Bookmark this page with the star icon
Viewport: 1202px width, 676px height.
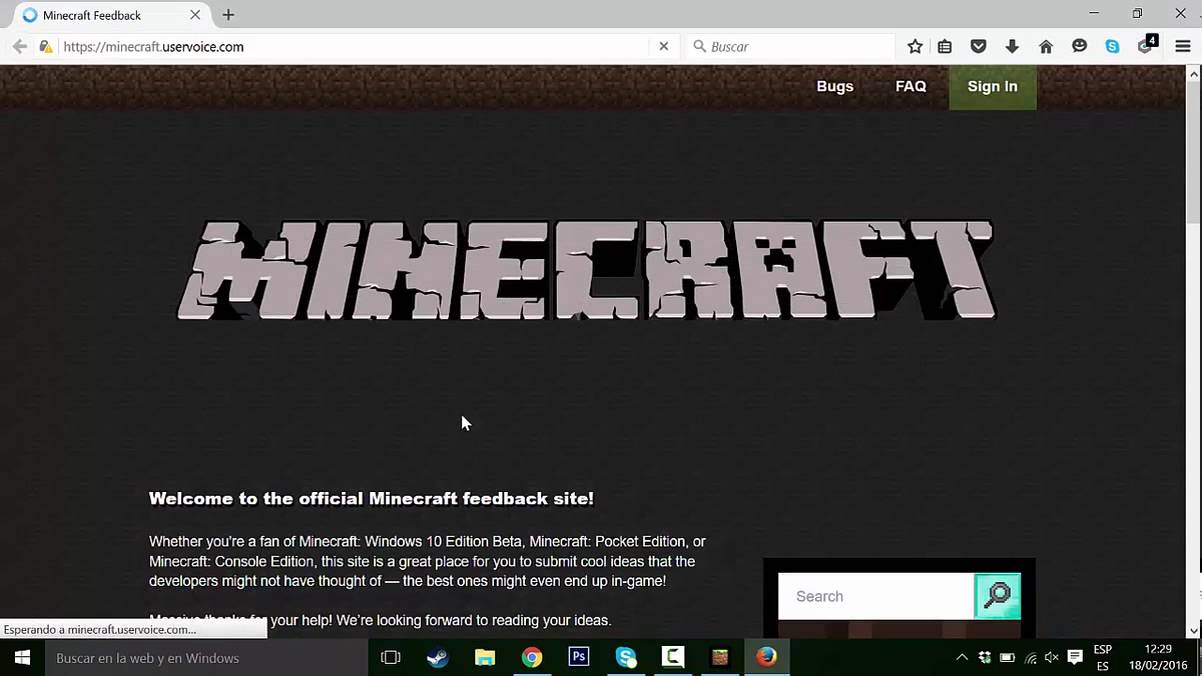(915, 46)
